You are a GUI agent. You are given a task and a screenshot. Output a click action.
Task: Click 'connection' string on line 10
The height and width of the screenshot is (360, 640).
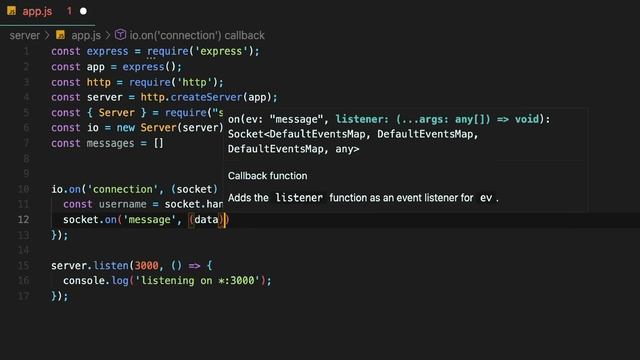[x=122, y=189]
